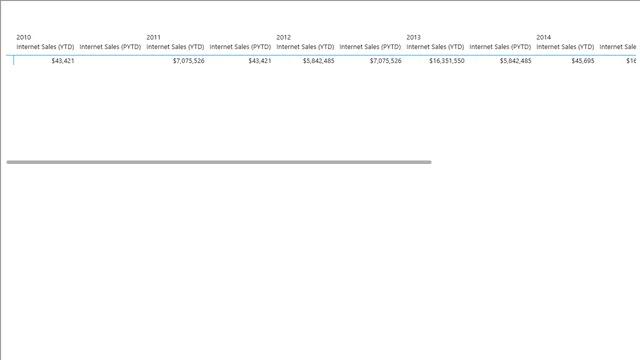
Task: Click Internet Sales (YTD) header under 2014
Action: pos(565,47)
